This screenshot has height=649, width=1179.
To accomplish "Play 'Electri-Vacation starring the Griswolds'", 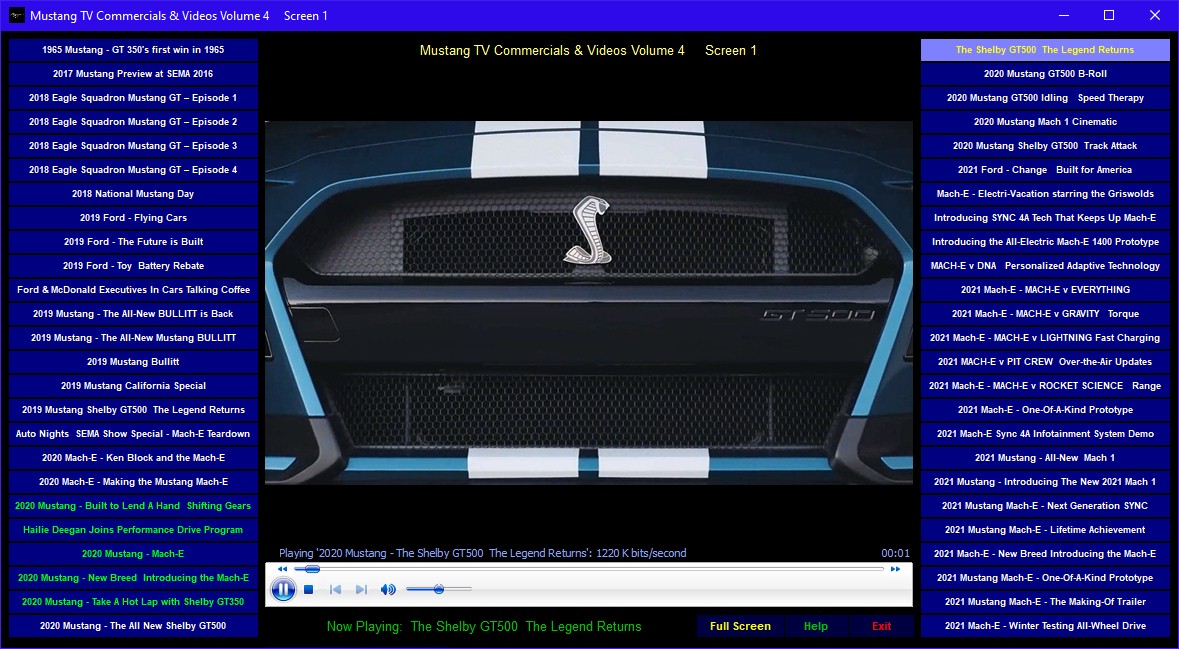I will 1045,194.
